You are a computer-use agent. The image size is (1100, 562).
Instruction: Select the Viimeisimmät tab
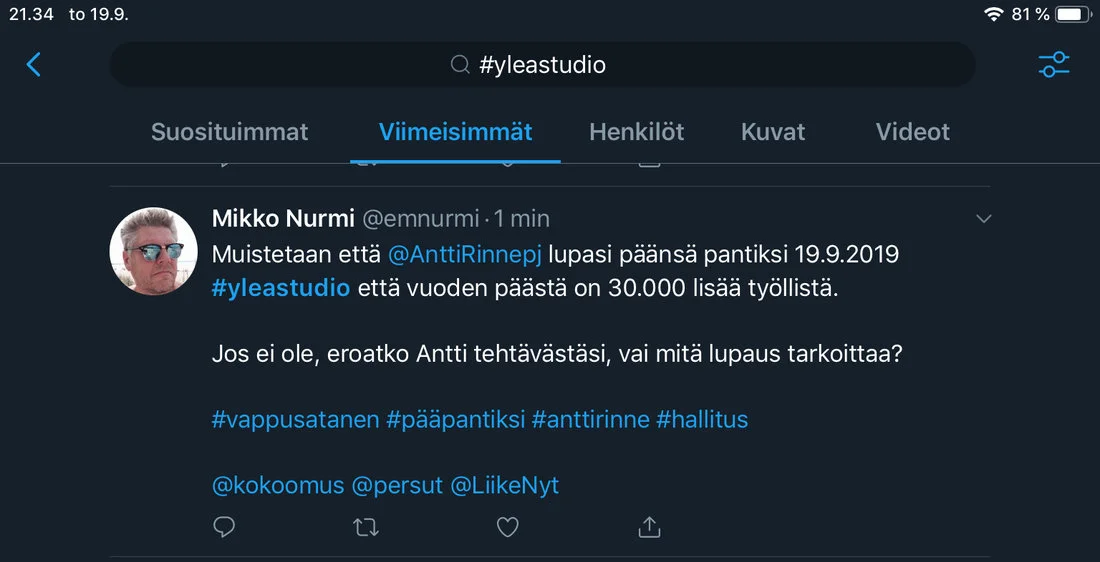455,132
